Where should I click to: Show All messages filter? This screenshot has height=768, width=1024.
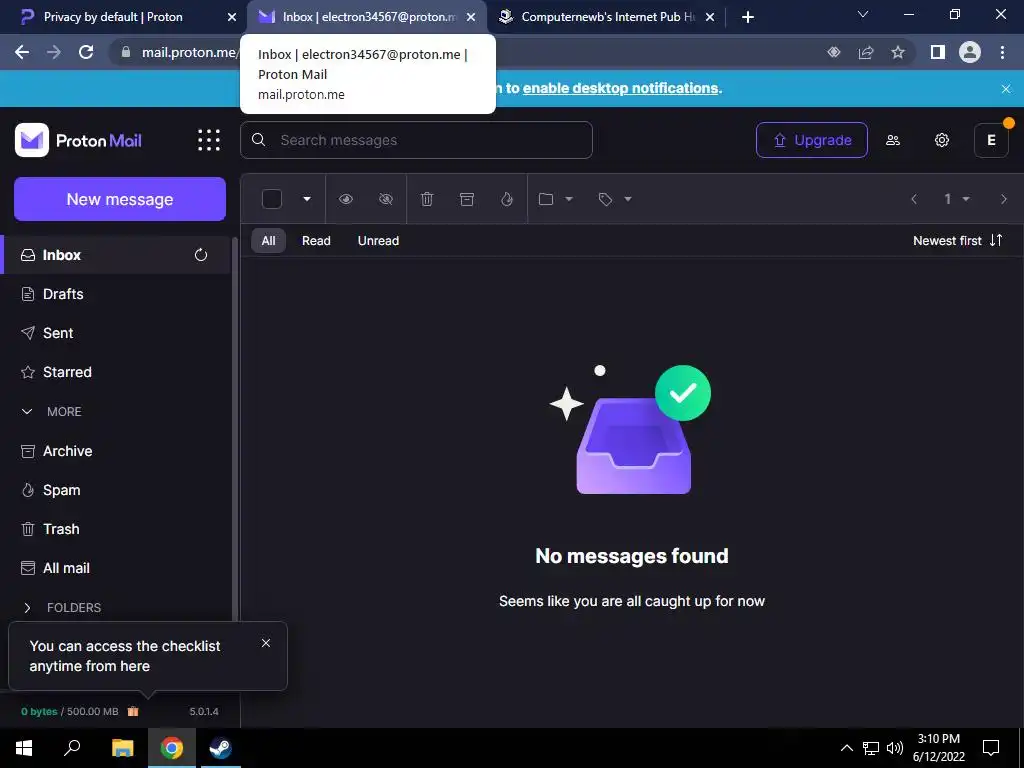click(268, 241)
